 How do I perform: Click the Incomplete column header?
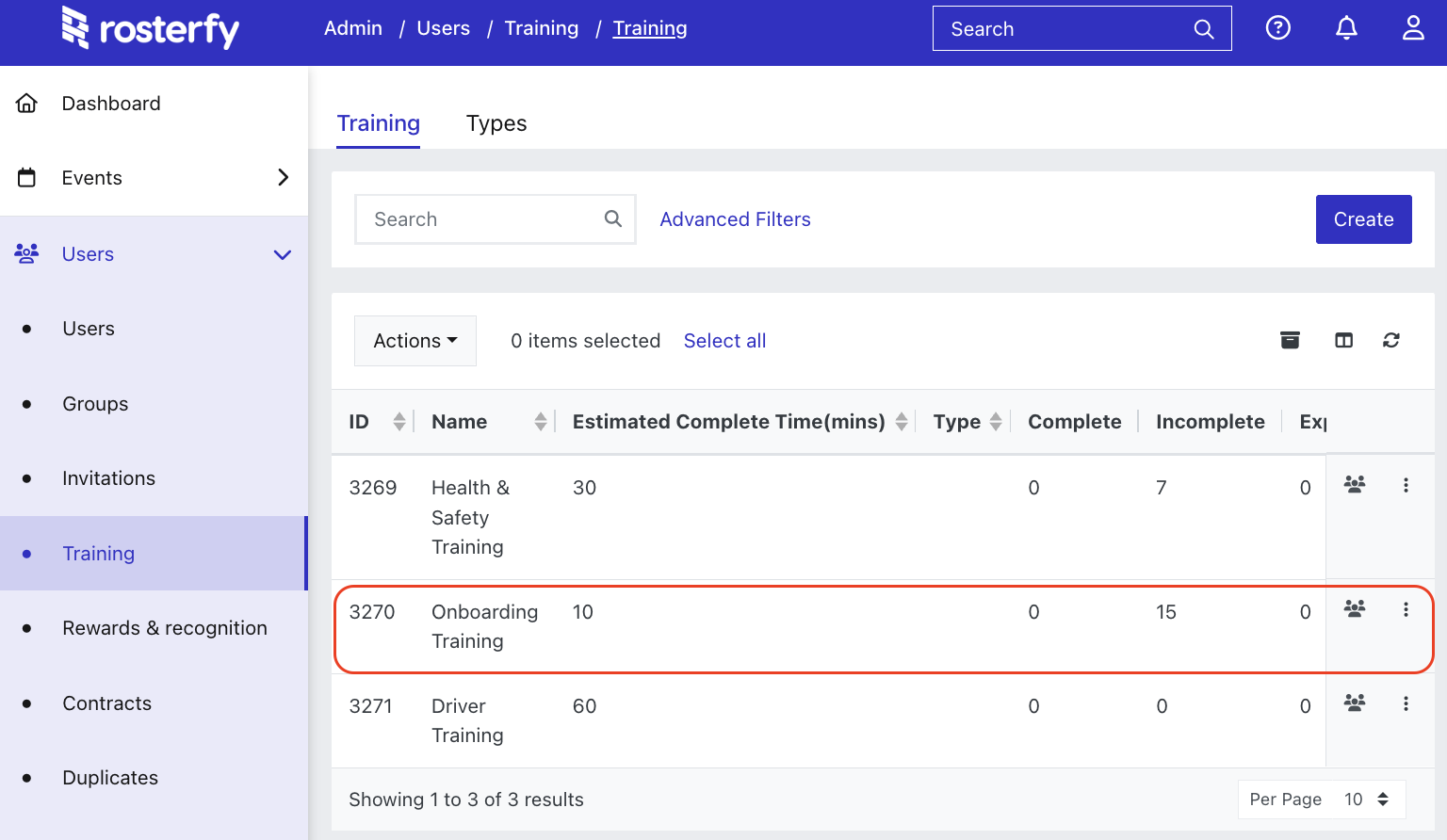click(1210, 422)
